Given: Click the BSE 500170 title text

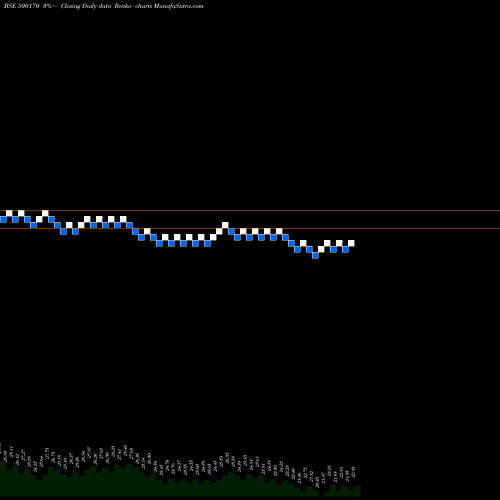Looking at the screenshot, I should coord(21,6).
